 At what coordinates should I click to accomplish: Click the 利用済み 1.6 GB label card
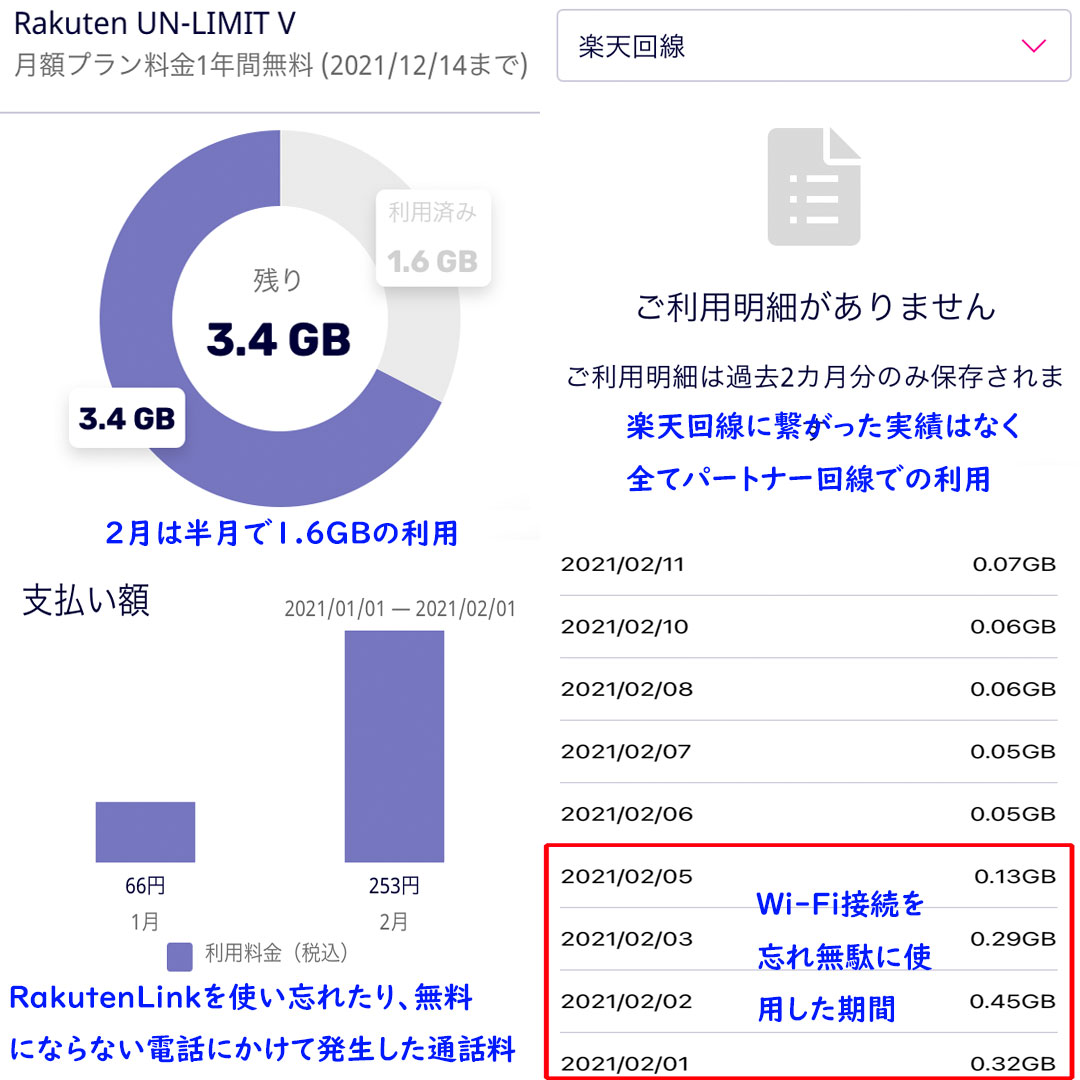433,238
